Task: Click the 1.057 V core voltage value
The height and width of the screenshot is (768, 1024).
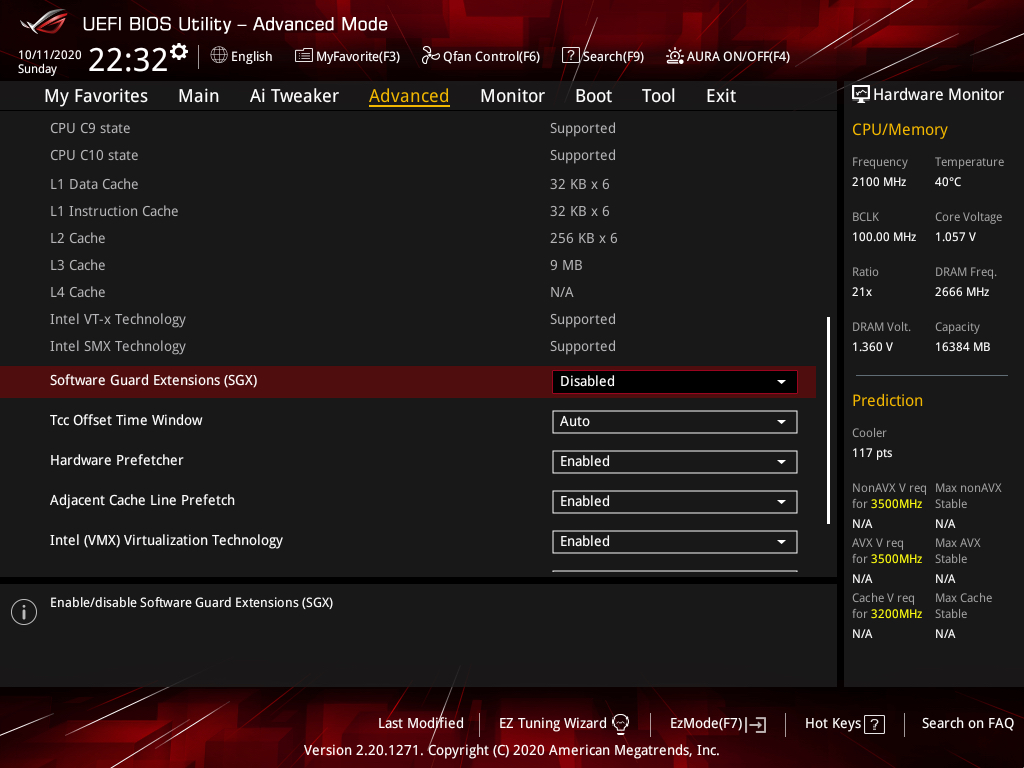Action: 955,236
